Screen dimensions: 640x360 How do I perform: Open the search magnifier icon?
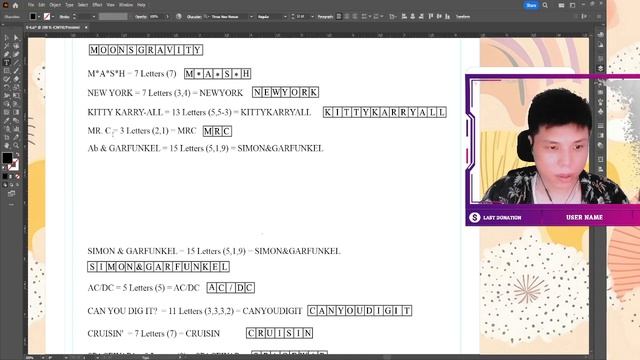pyautogui.click(x=545, y=5)
